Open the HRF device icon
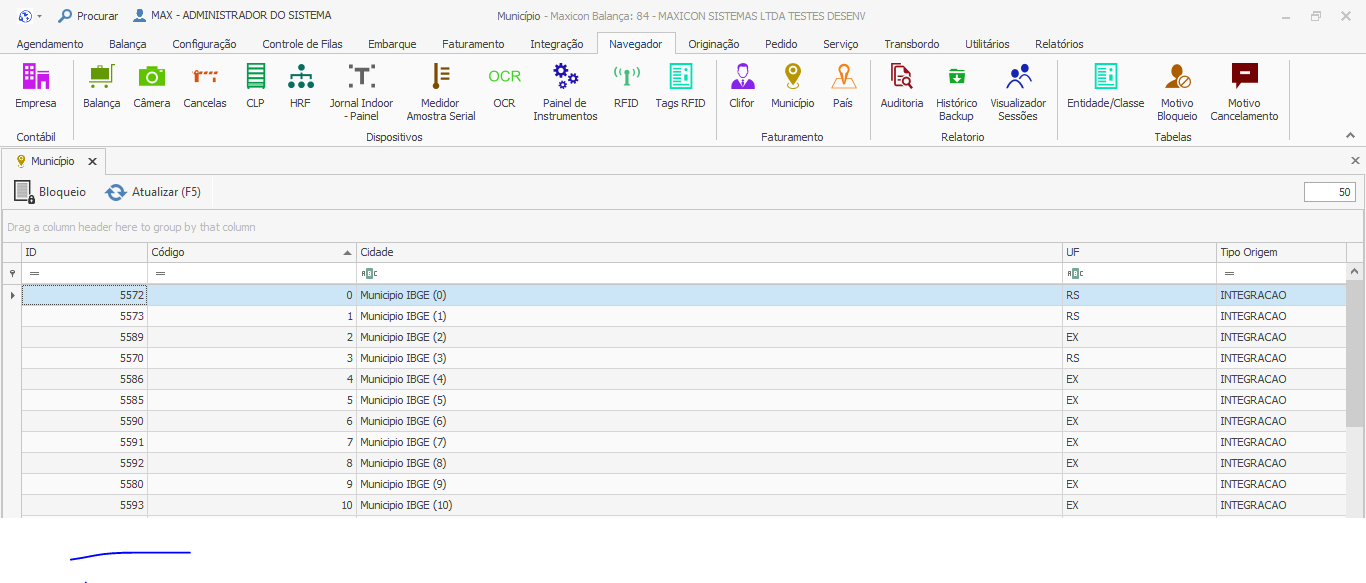Viewport: 1366px width, 583px height. 300,86
